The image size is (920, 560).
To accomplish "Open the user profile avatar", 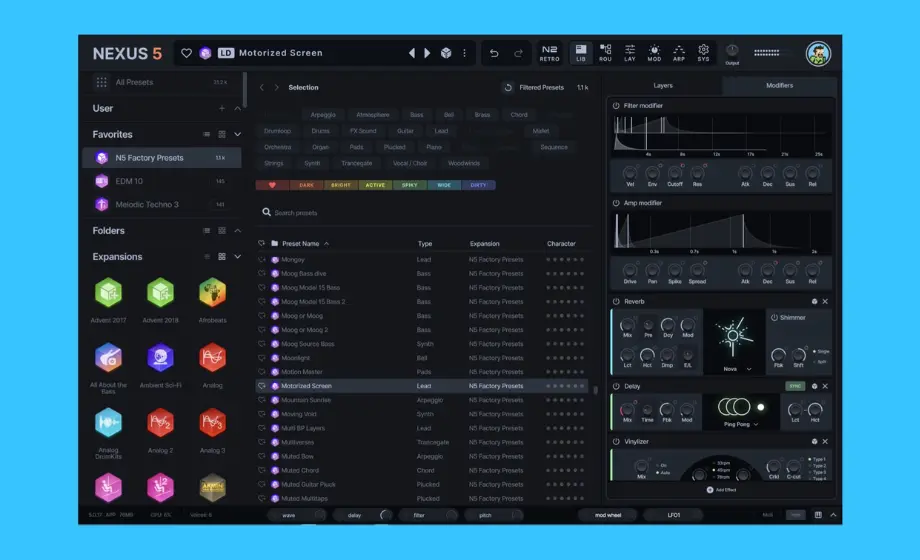I will point(818,53).
